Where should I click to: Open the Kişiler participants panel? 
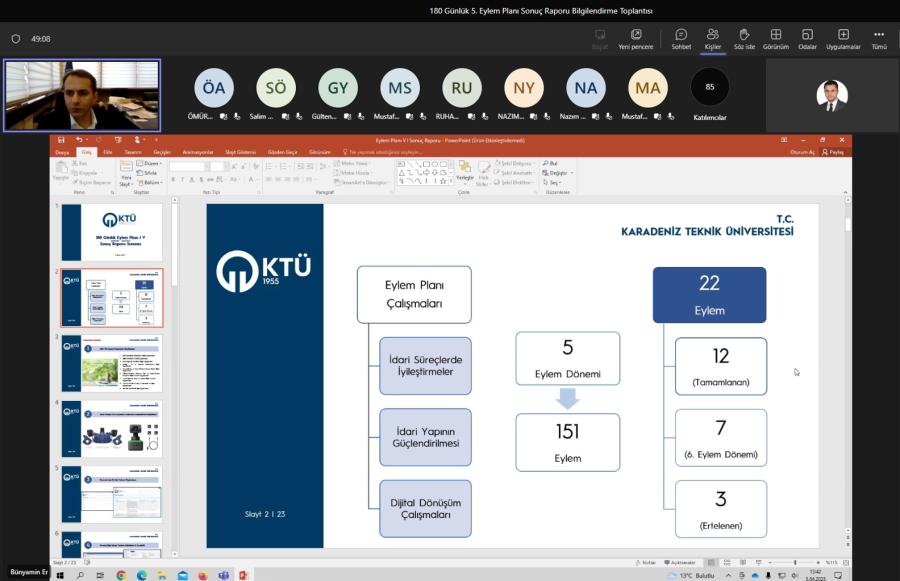tap(713, 39)
